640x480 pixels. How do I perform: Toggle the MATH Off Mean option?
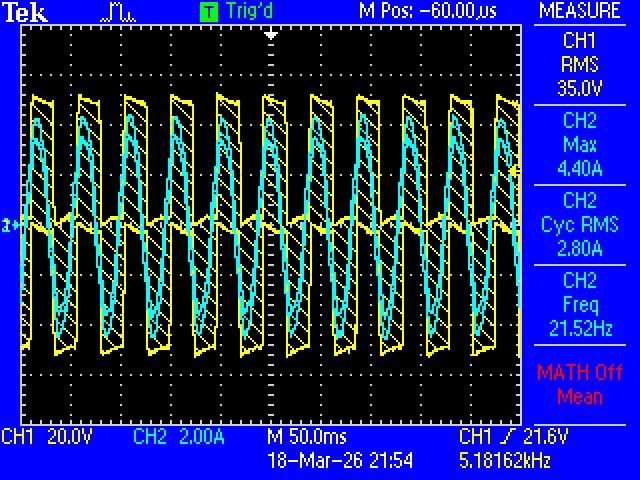point(579,384)
